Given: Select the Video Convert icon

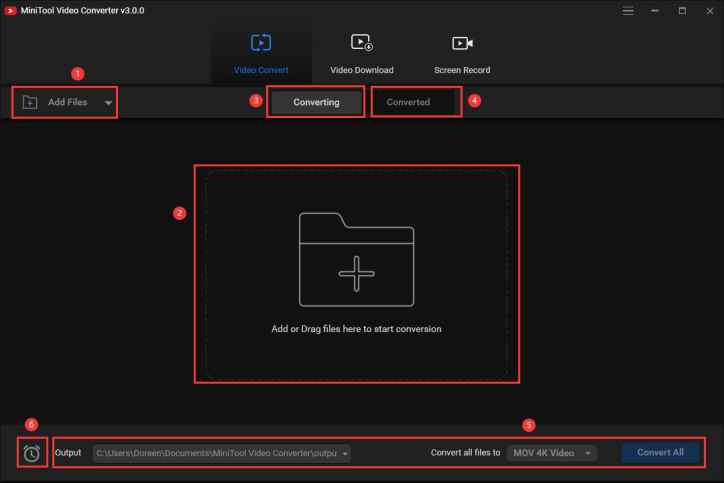Looking at the screenshot, I should pyautogui.click(x=260, y=43).
